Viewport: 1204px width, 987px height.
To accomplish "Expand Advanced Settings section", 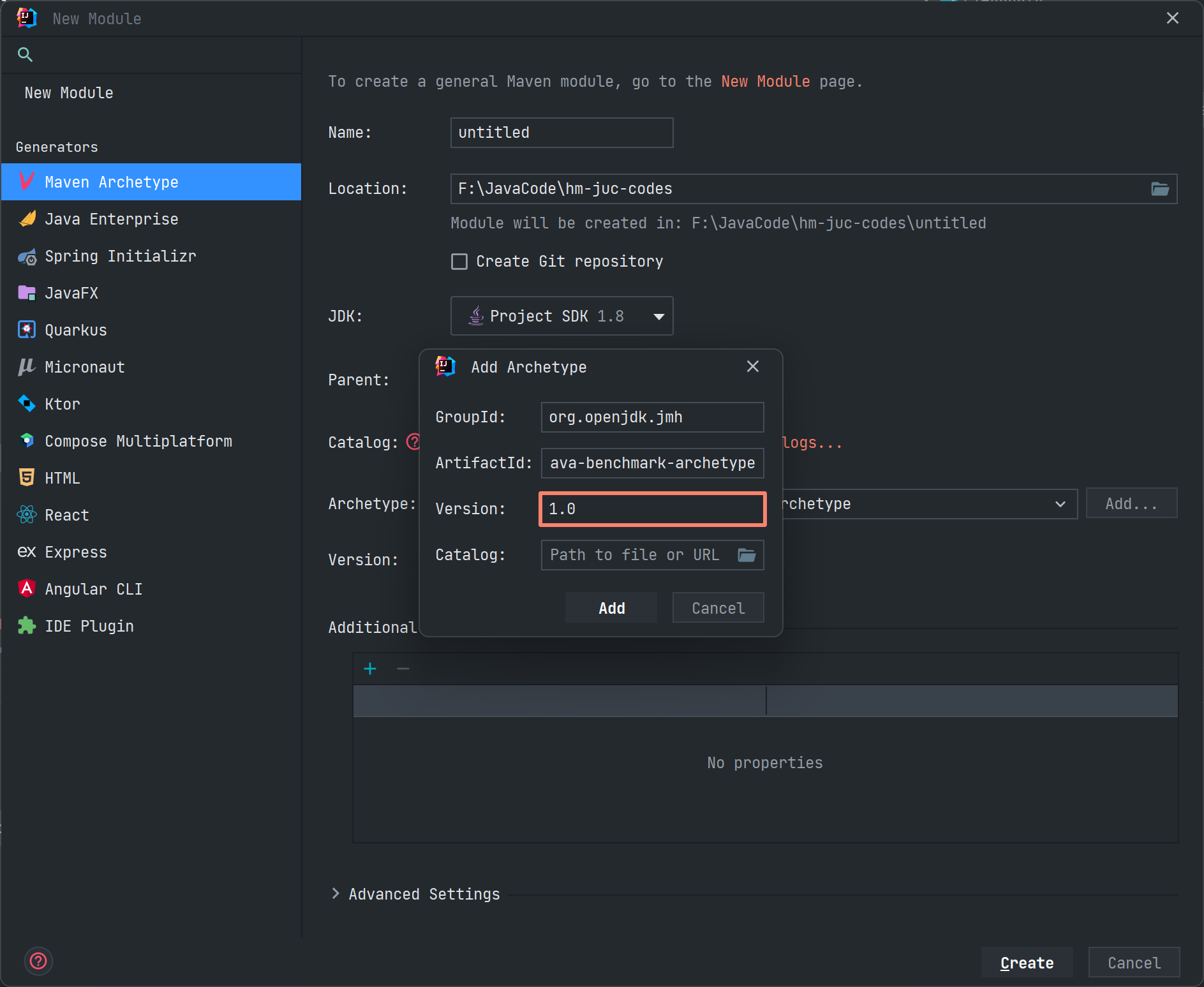I will (336, 894).
